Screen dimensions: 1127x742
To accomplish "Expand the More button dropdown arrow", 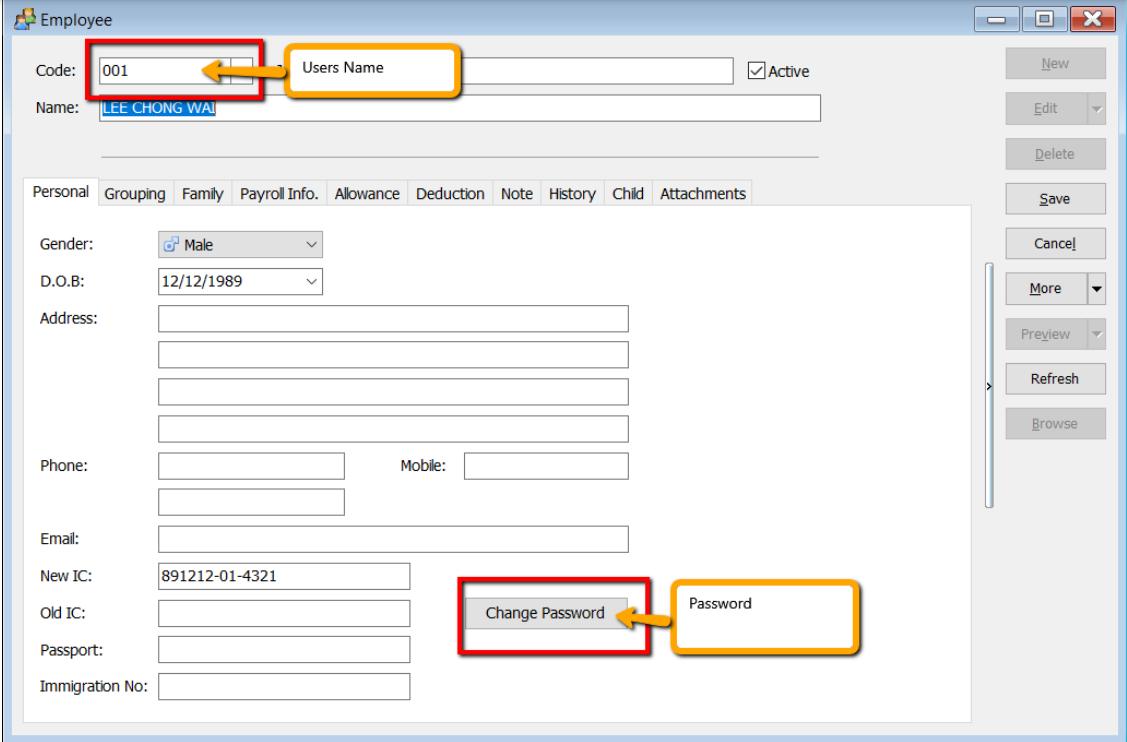I will tap(1096, 289).
